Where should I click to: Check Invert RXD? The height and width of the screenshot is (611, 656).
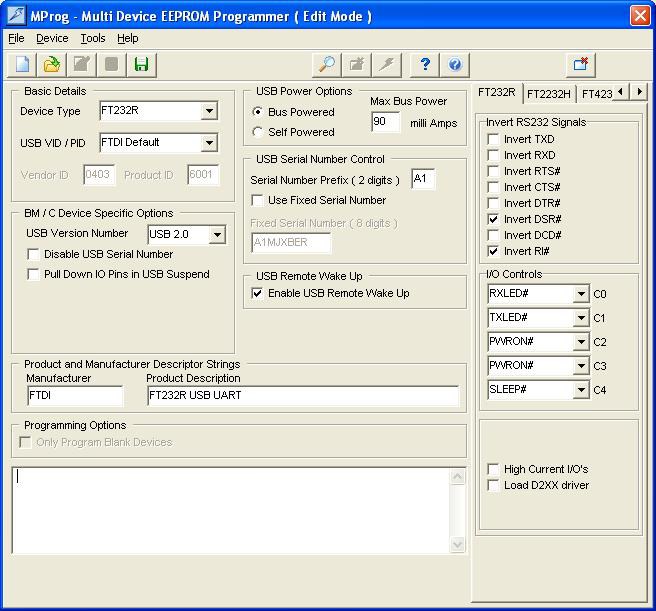(x=494, y=155)
